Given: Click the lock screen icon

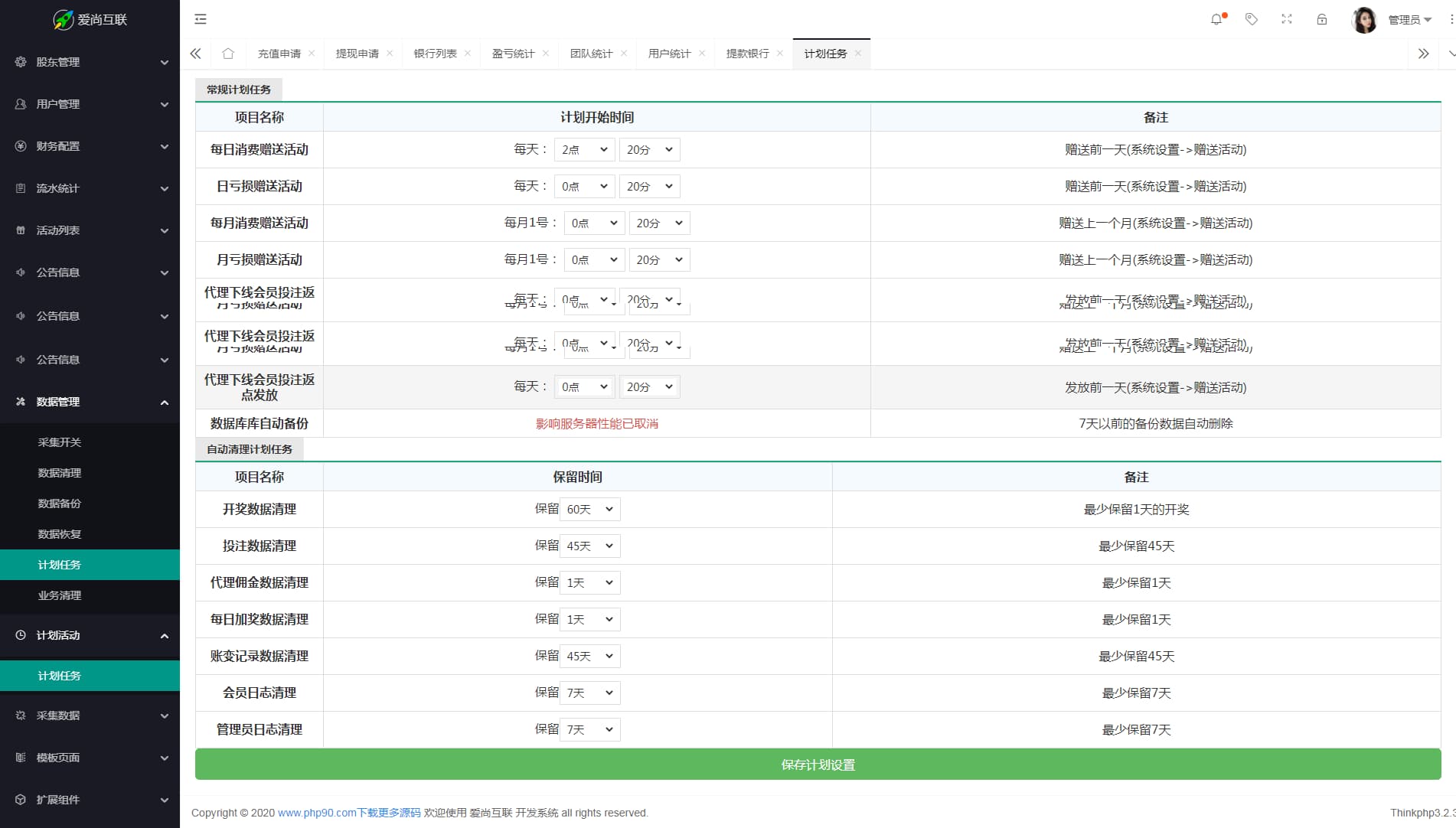Looking at the screenshot, I should click(x=1322, y=19).
